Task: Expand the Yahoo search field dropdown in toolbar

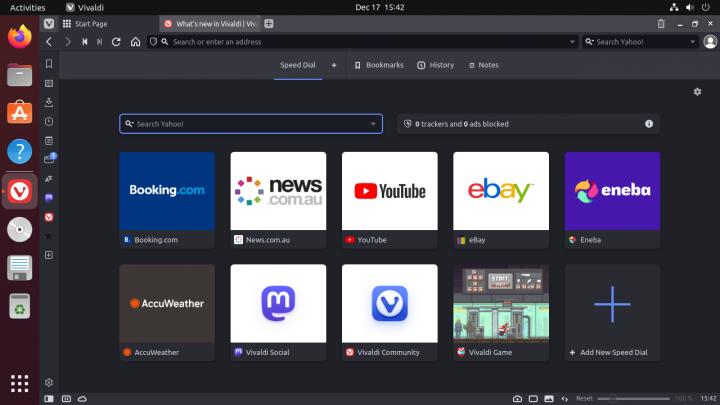Action: (x=693, y=42)
